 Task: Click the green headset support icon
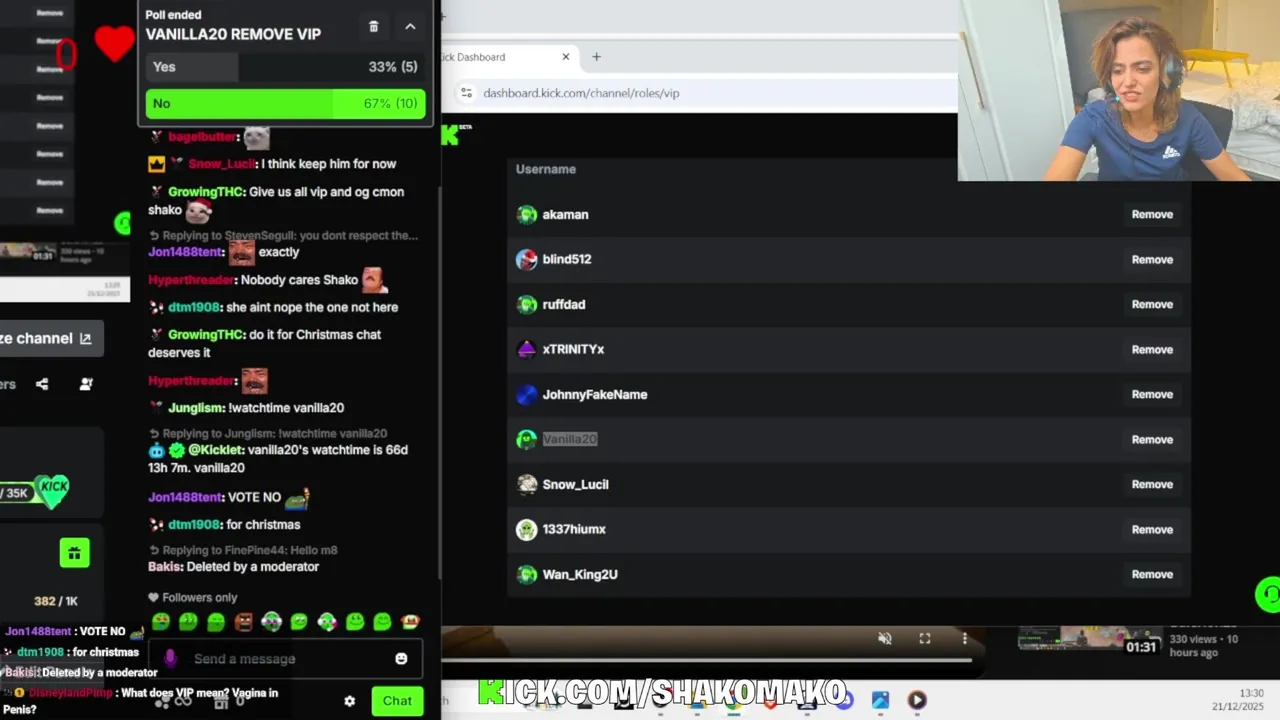pyautogui.click(x=1268, y=595)
